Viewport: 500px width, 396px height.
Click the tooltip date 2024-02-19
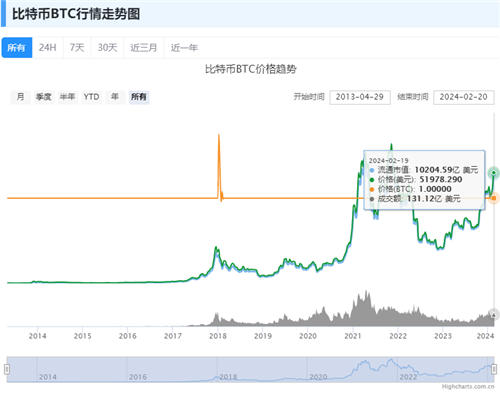tap(388, 161)
